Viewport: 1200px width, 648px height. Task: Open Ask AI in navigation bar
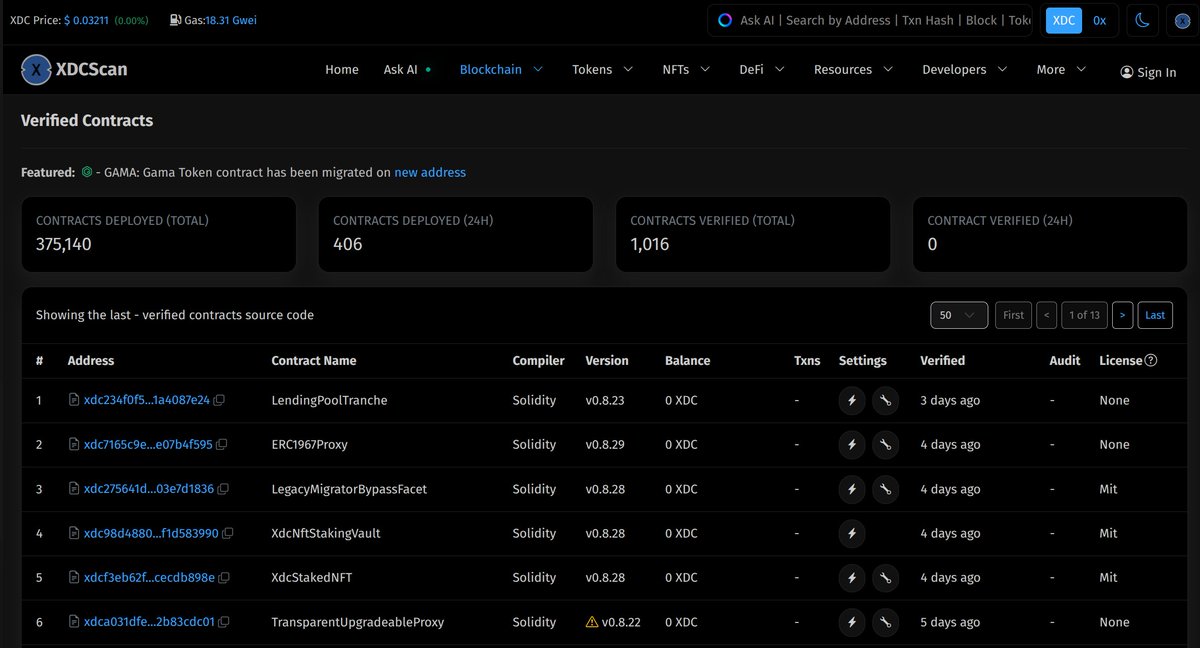pyautogui.click(x=407, y=70)
